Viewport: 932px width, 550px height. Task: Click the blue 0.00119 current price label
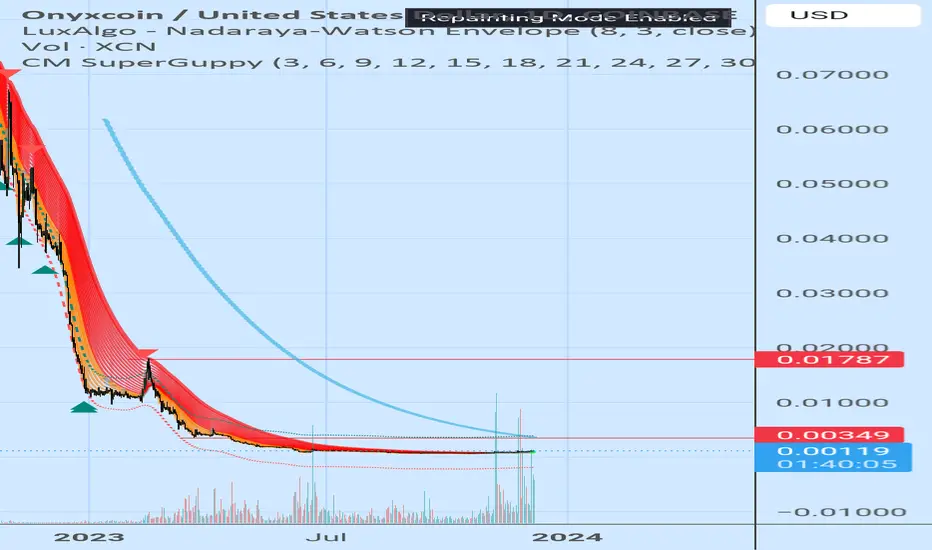(x=833, y=451)
